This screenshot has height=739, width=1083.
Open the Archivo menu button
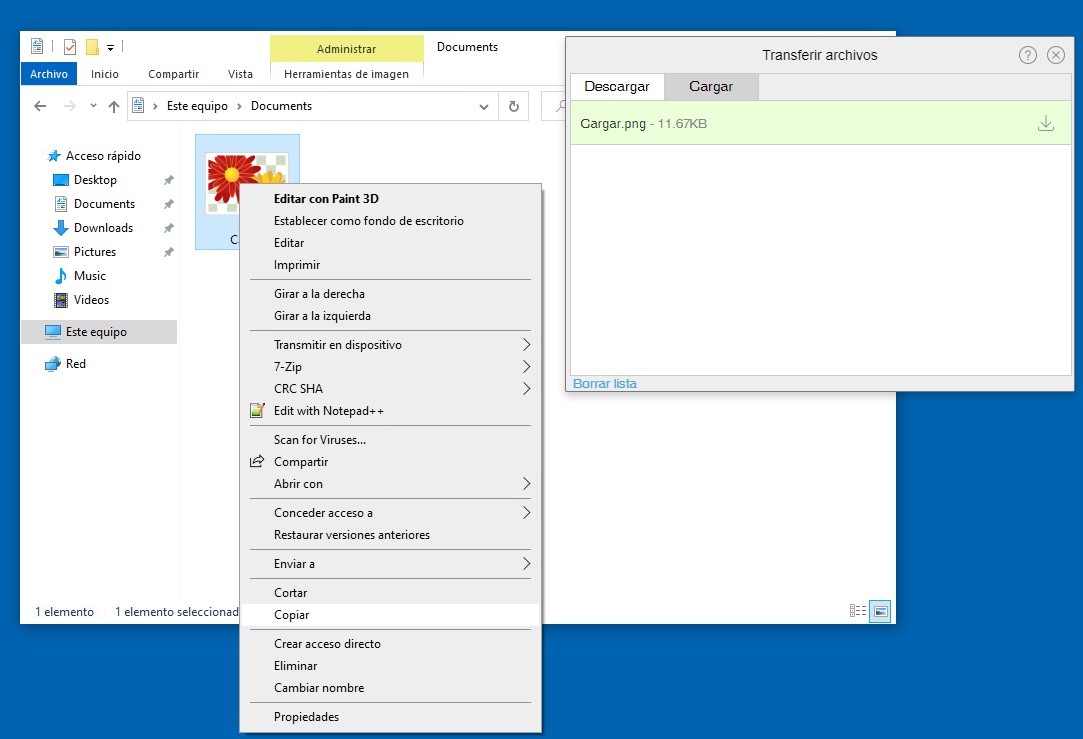coord(48,74)
